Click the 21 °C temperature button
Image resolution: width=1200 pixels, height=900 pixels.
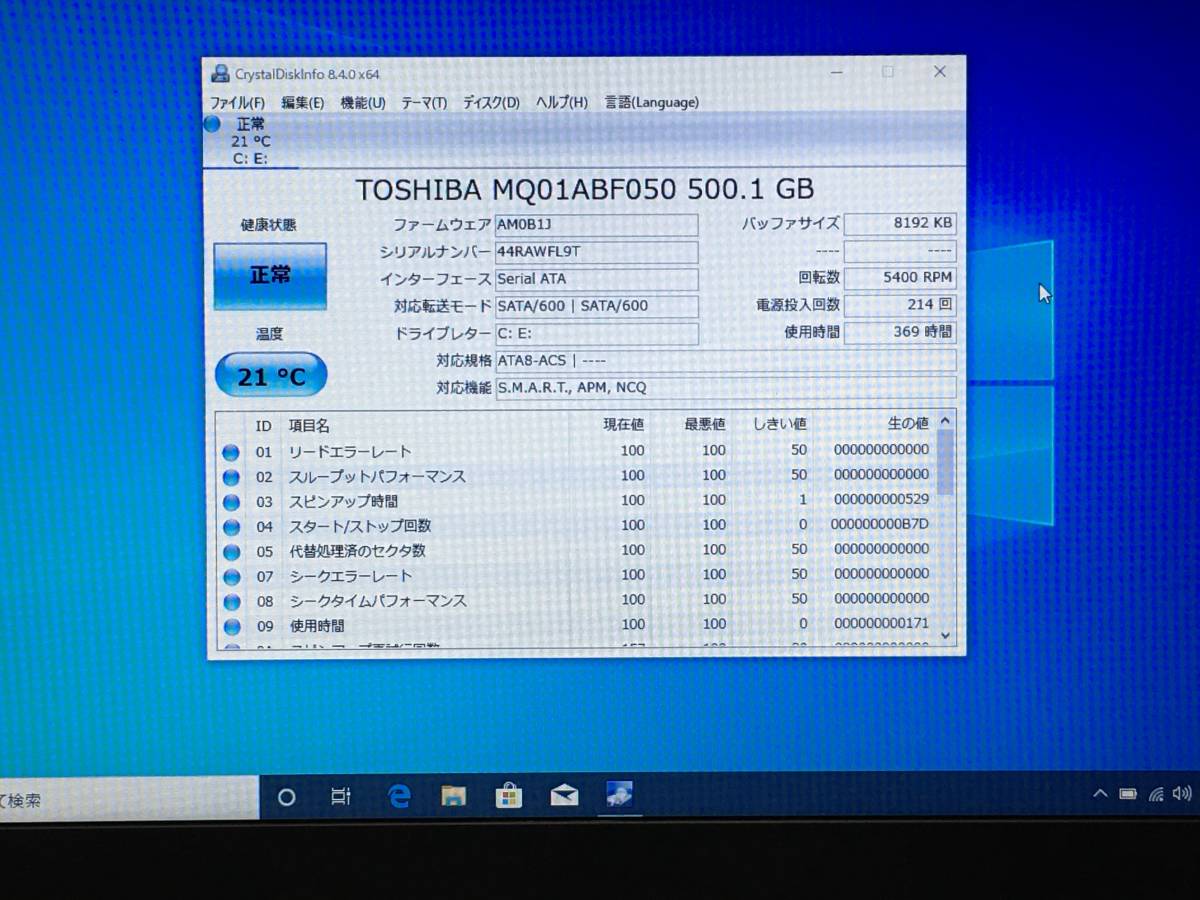[x=270, y=375]
